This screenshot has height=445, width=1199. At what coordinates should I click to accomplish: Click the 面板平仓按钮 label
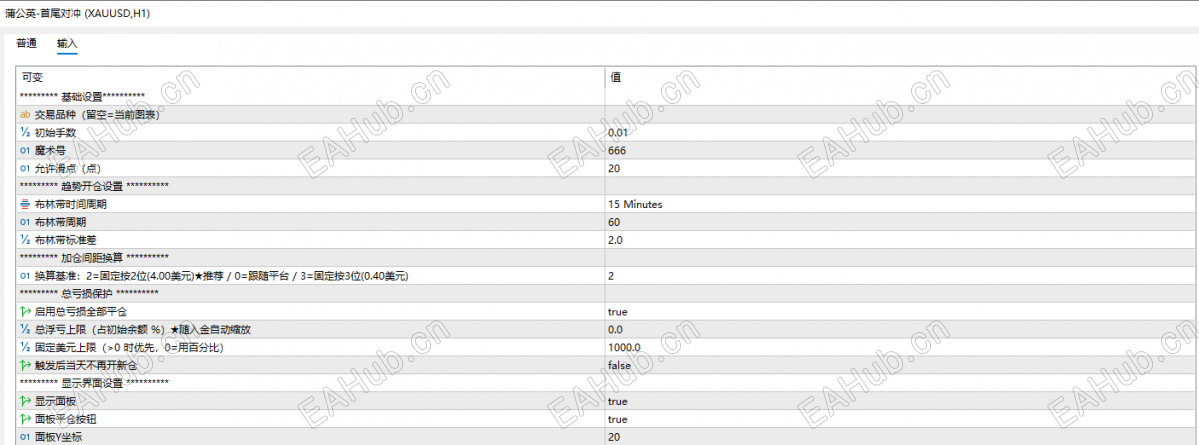pyautogui.click(x=66, y=419)
